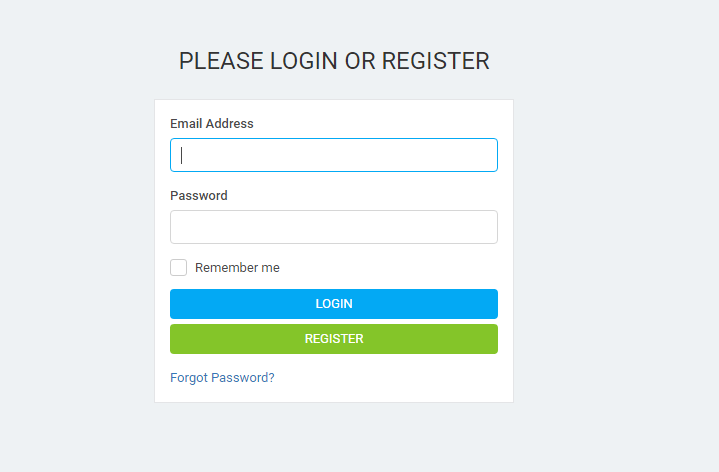Click the "Password" field label
The image size is (719, 472).
(199, 195)
